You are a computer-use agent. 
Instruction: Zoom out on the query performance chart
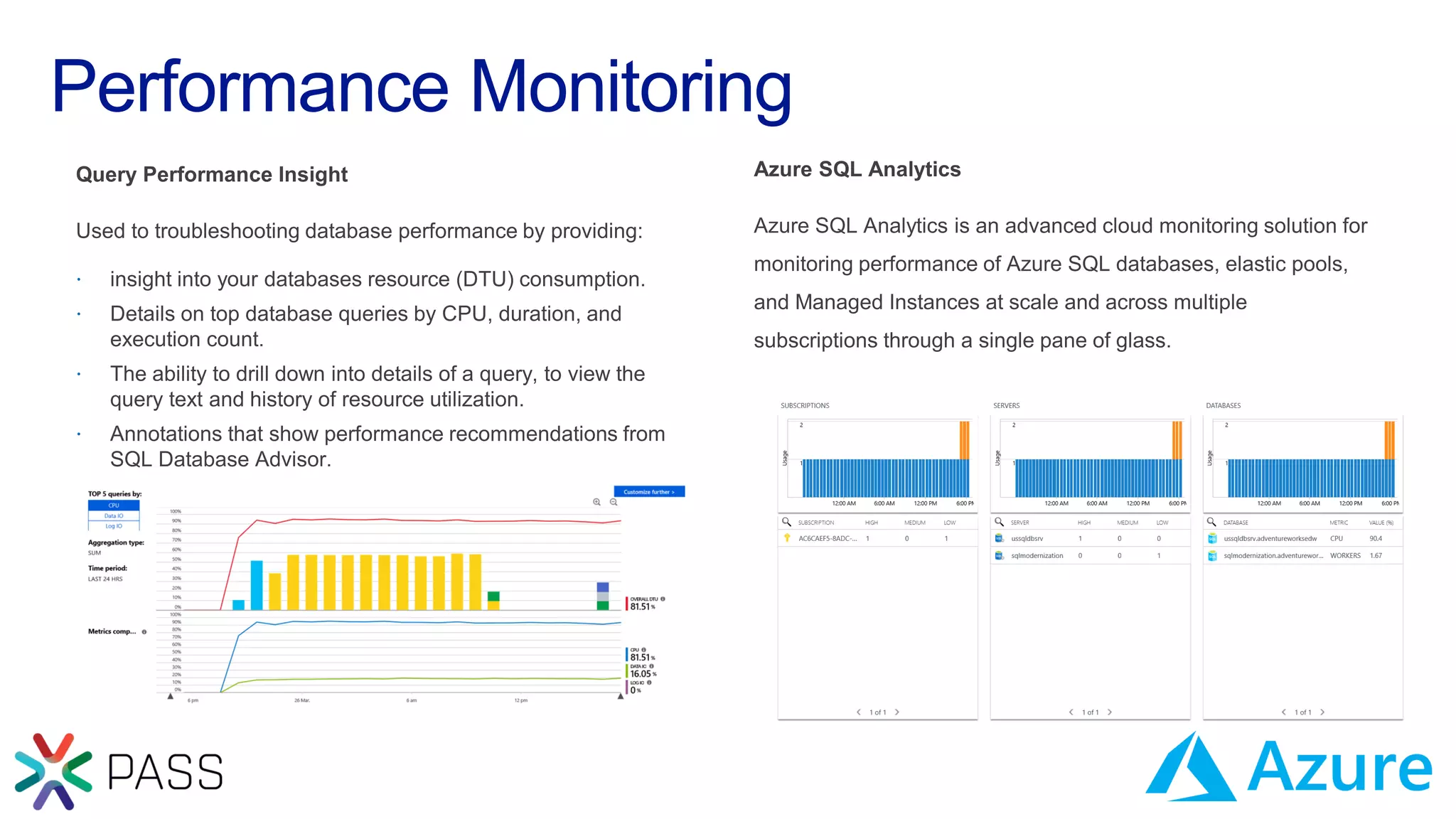click(614, 502)
